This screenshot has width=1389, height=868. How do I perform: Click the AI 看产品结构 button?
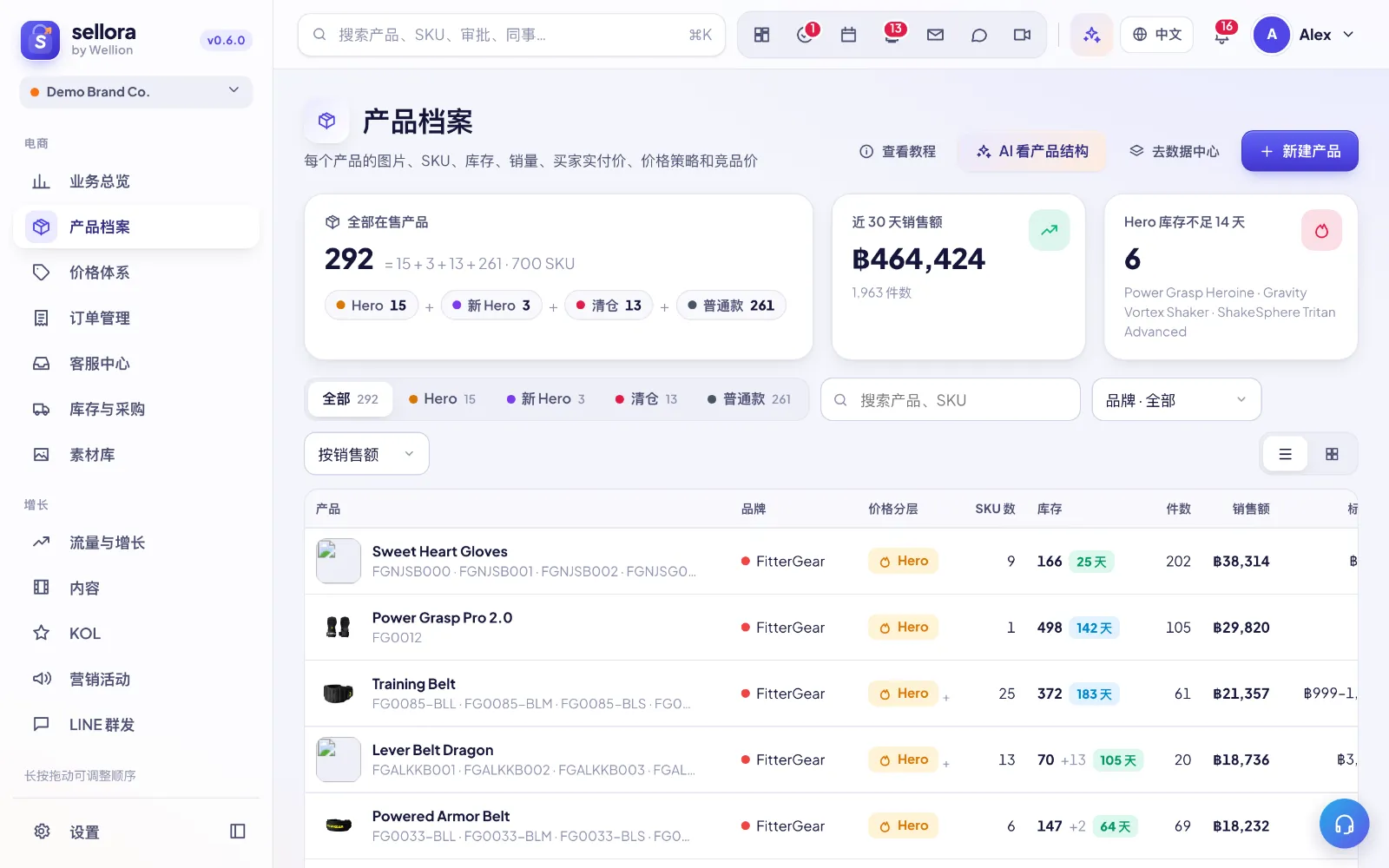(1032, 151)
